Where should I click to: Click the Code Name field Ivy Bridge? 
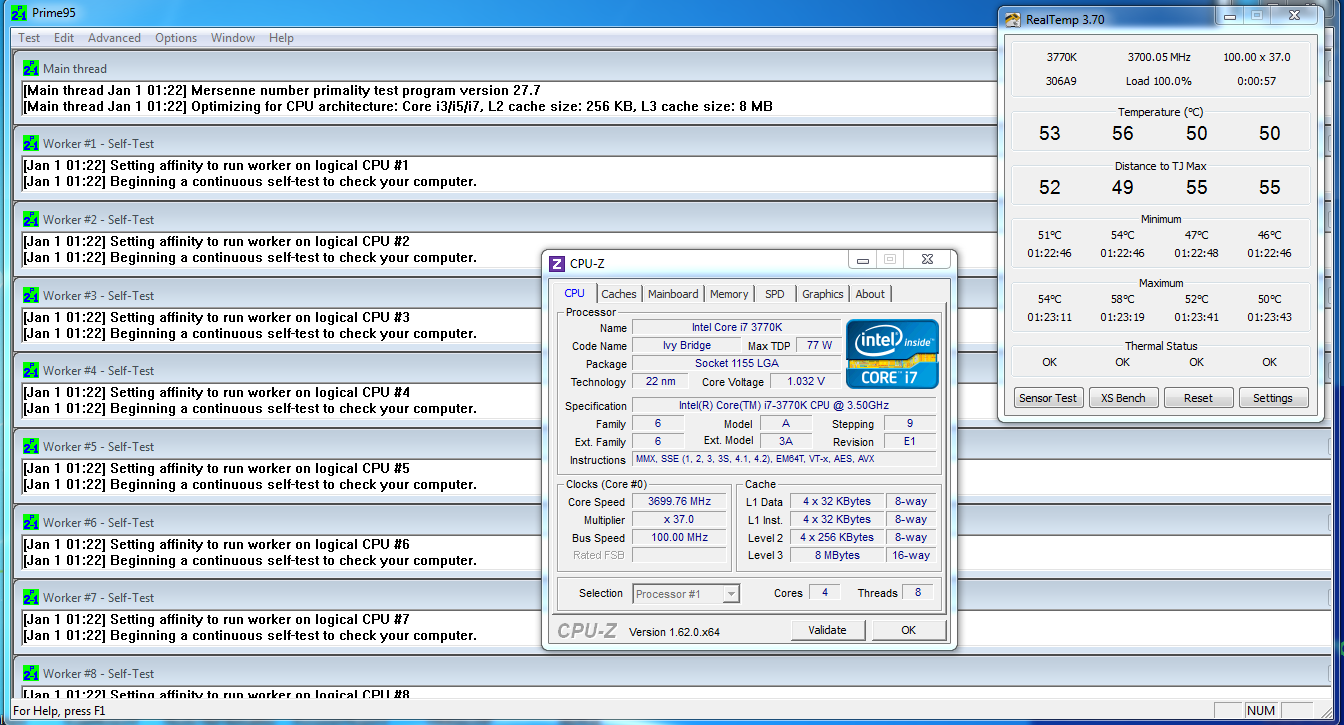click(x=687, y=346)
